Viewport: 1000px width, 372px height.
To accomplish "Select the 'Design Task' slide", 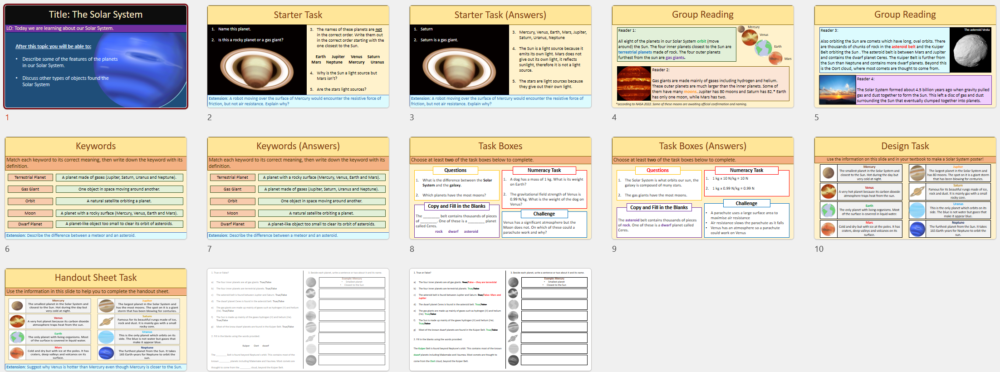I will click(x=906, y=188).
